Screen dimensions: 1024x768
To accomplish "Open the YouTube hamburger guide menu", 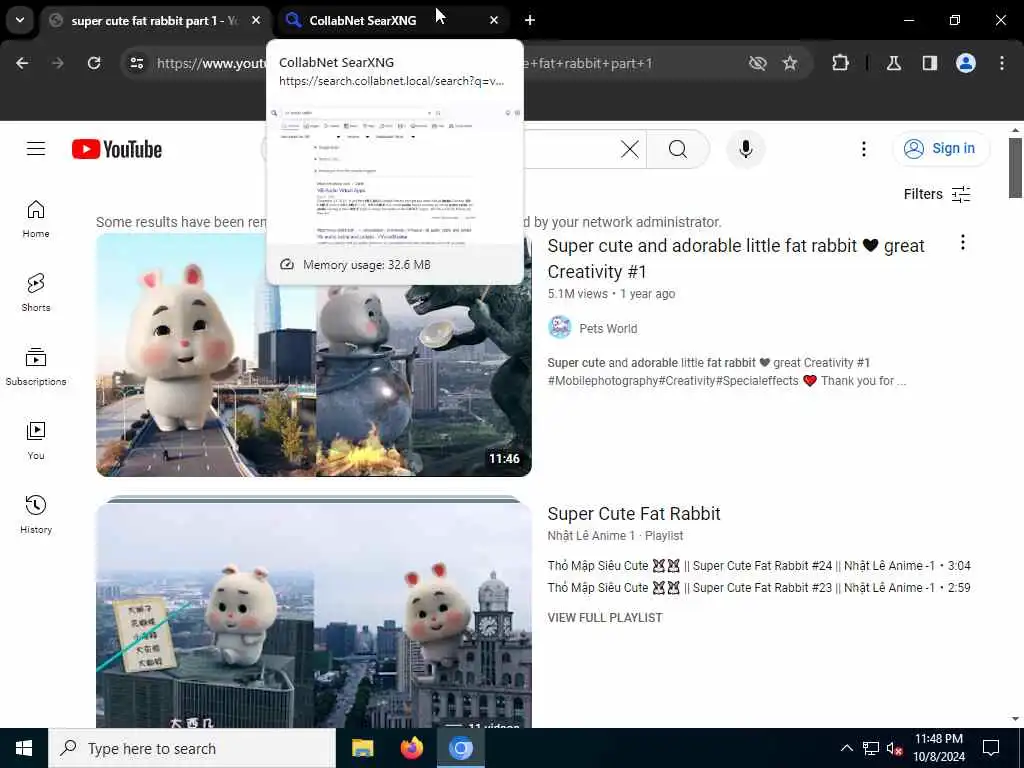I will click(x=36, y=149).
